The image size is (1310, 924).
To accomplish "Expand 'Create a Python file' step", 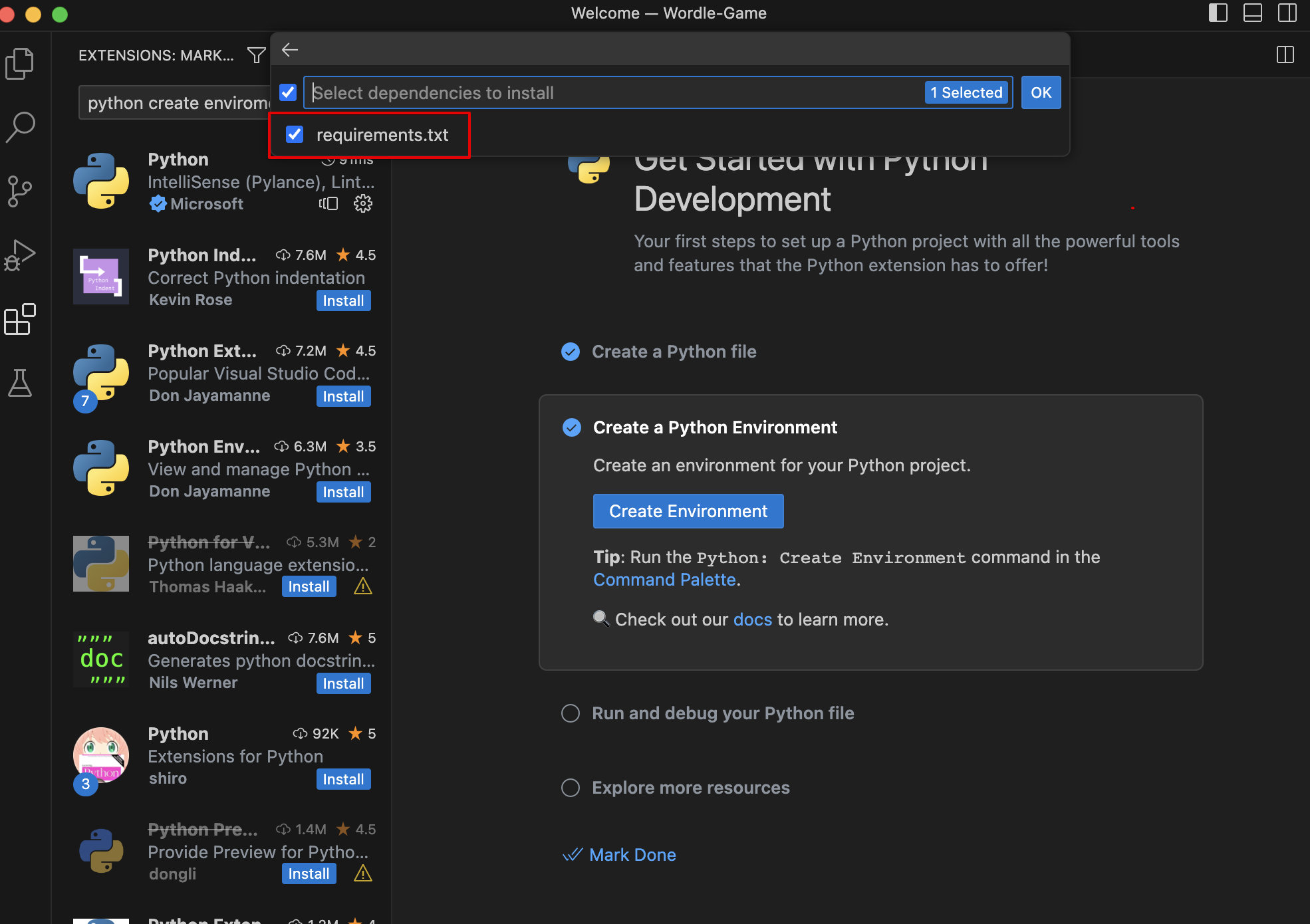I will pos(674,352).
